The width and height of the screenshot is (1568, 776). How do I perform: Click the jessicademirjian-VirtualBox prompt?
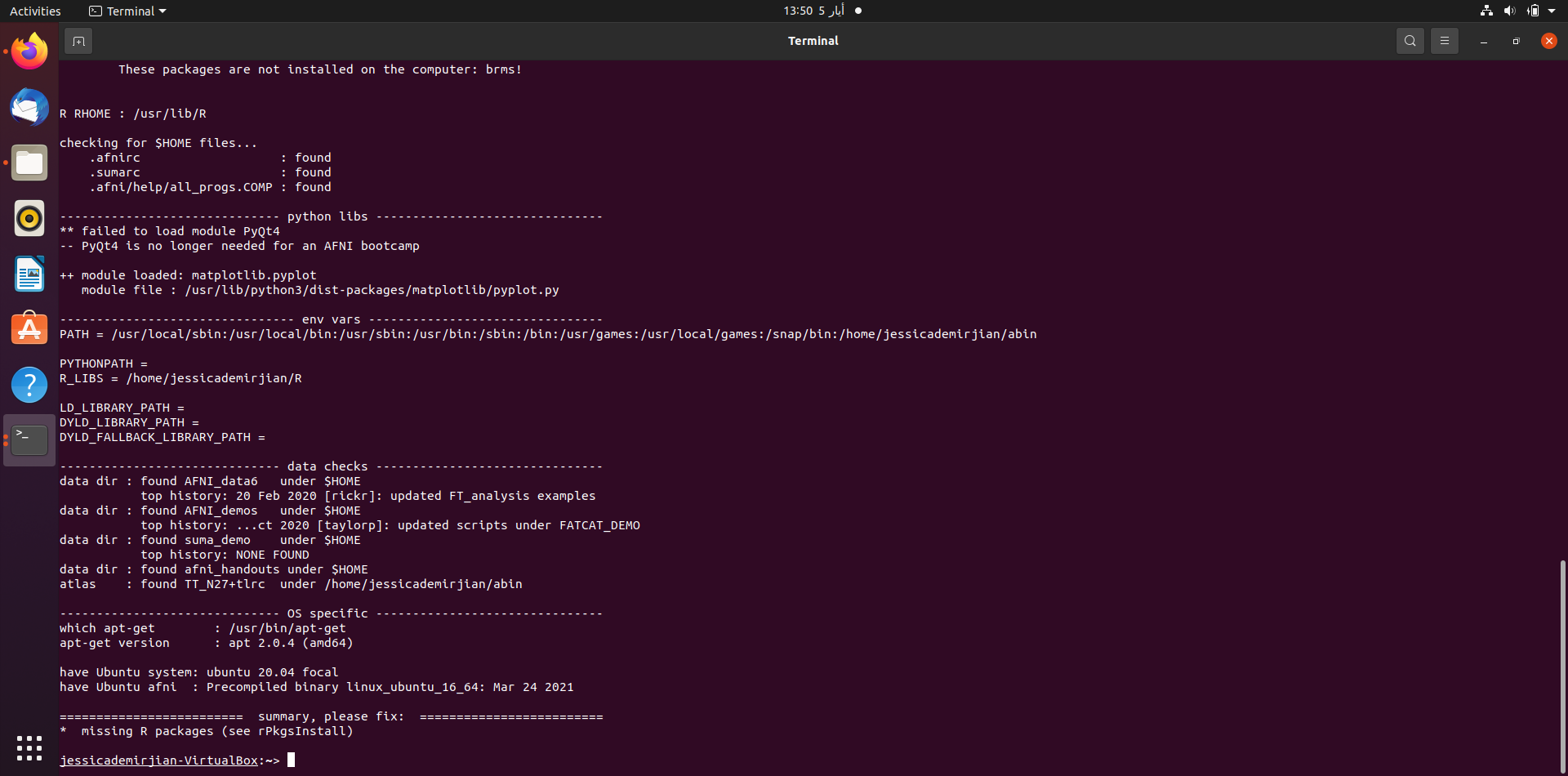(x=158, y=760)
